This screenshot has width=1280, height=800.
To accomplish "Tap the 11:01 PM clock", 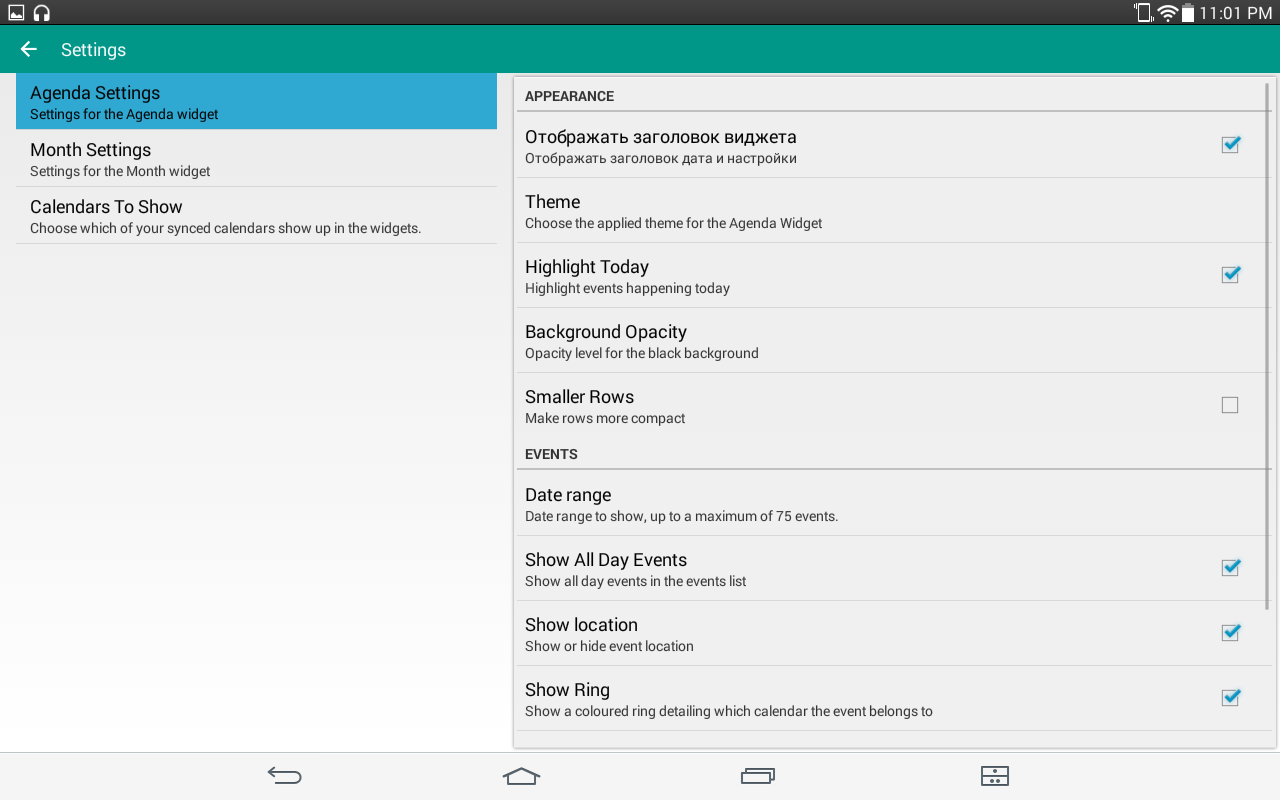I will click(1235, 13).
